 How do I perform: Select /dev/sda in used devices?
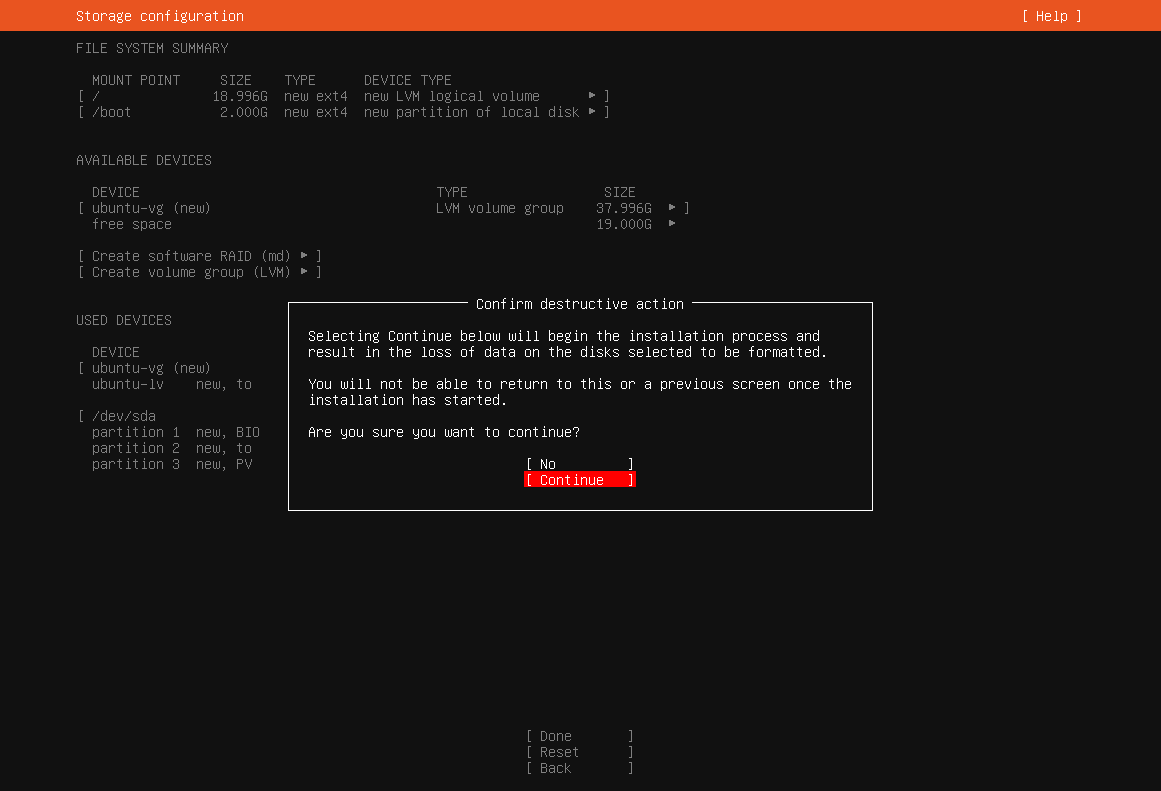pyautogui.click(x=124, y=415)
